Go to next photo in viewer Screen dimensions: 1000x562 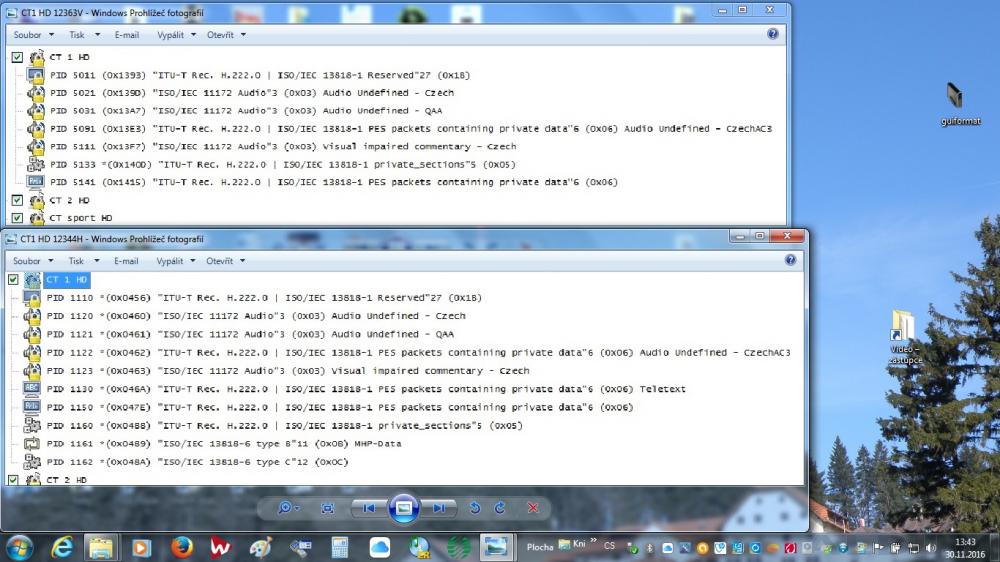point(439,508)
